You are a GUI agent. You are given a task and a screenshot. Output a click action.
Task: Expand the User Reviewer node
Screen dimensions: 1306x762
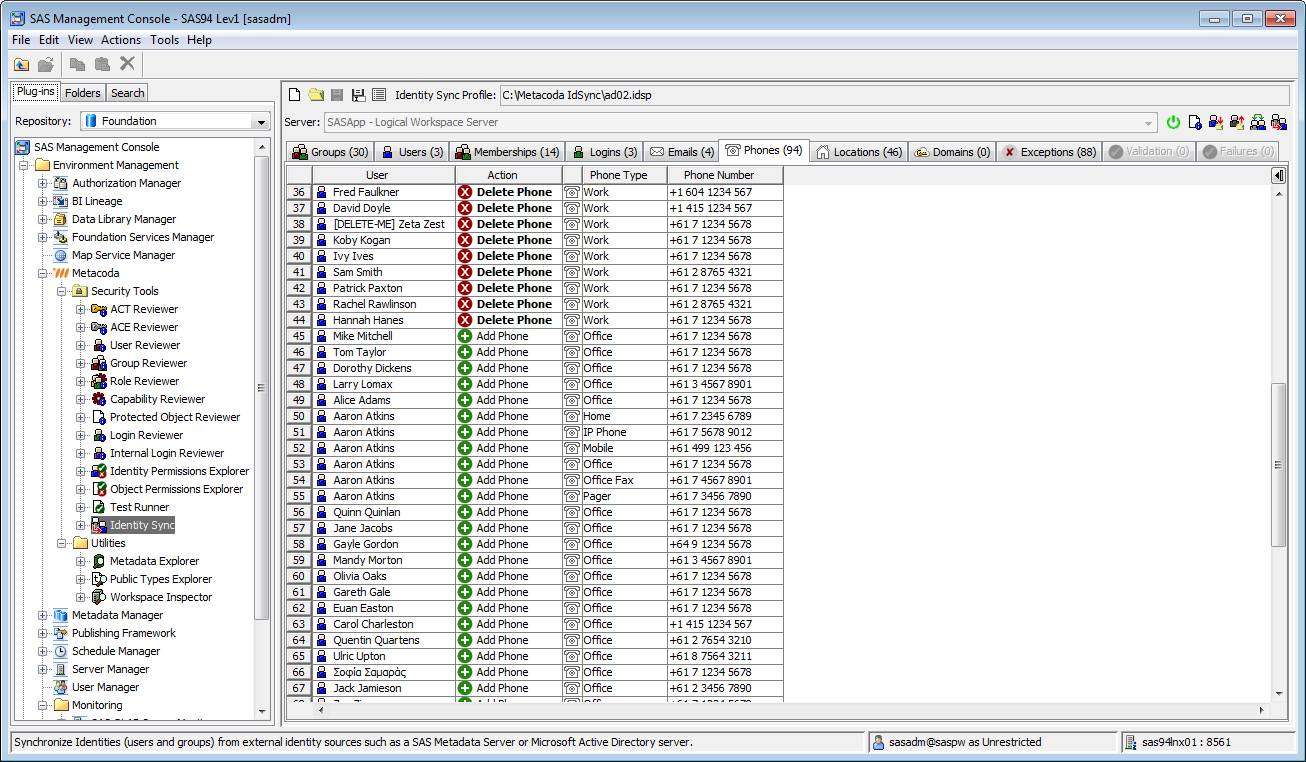coord(80,345)
